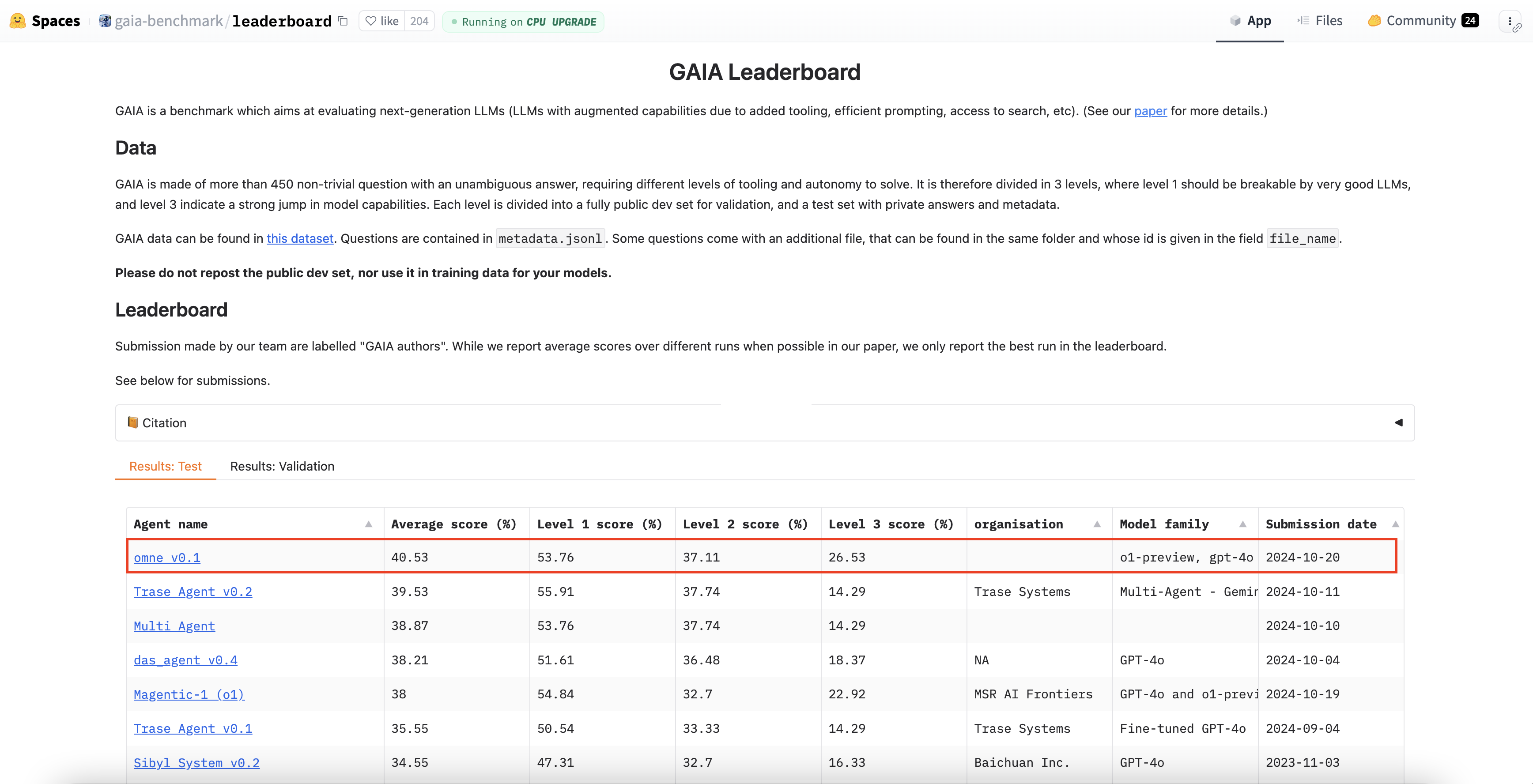
Task: Click the gaia-benchmark organization avatar
Action: (x=105, y=21)
